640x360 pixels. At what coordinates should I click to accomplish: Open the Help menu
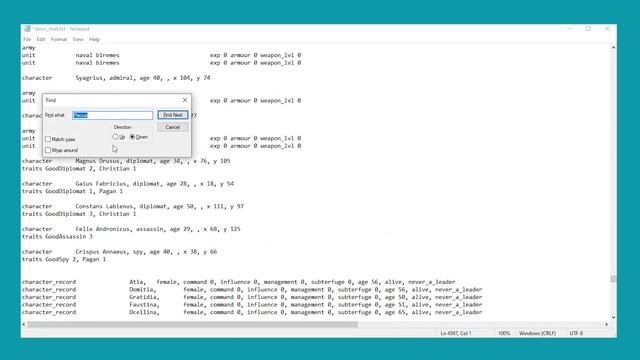coord(94,40)
